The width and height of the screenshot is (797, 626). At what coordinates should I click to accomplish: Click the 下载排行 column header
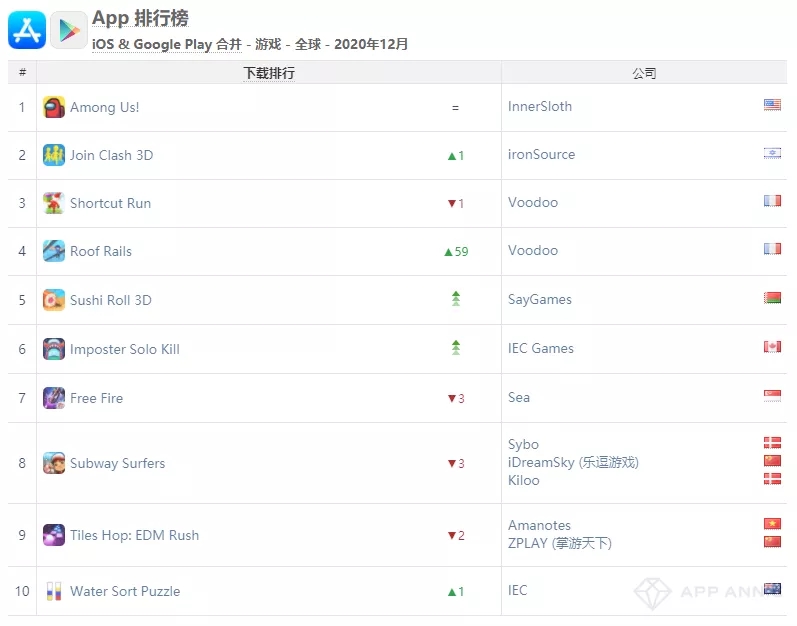[269, 73]
